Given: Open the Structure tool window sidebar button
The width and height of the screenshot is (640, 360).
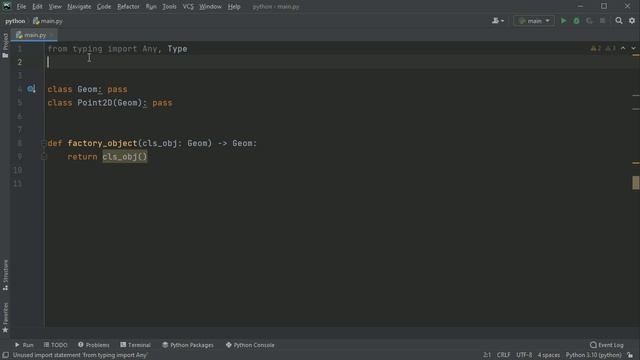Looking at the screenshot, I should (x=5, y=275).
